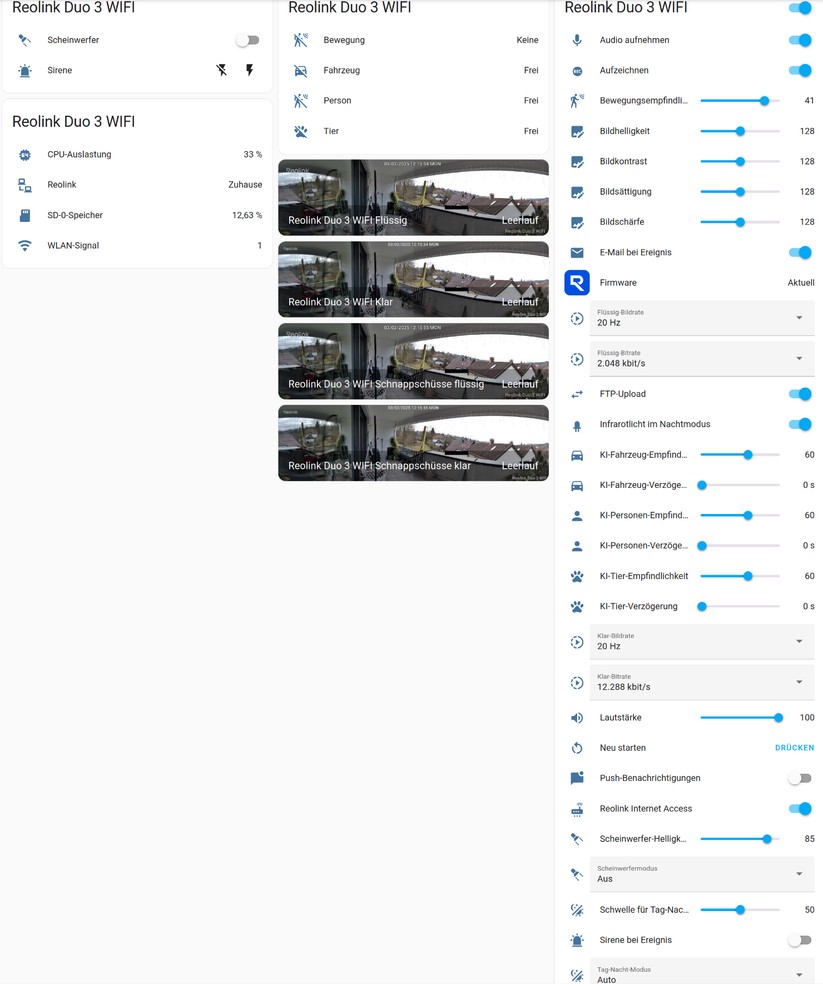Click the Lautstärke speaker icon
This screenshot has height=984, width=823.
(576, 717)
